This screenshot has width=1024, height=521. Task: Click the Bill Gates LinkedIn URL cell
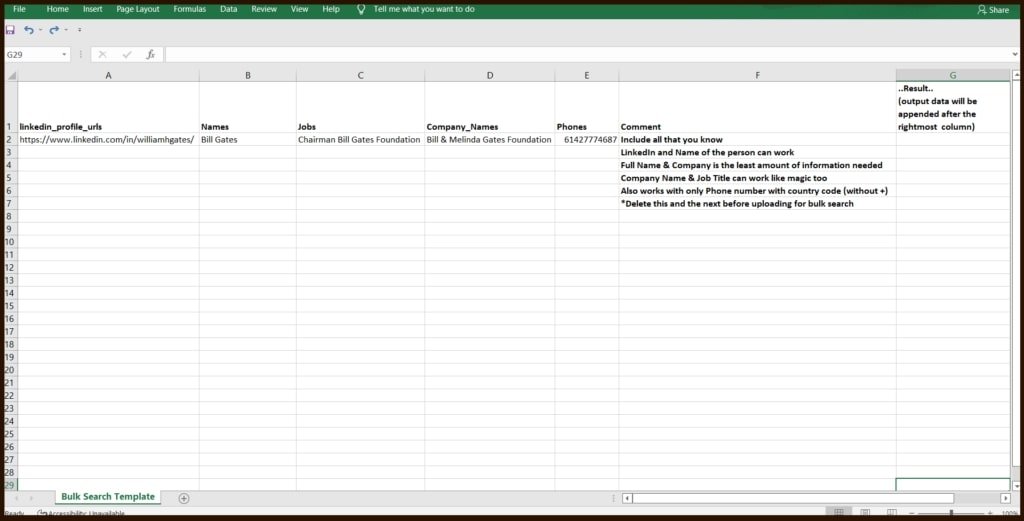click(x=107, y=140)
